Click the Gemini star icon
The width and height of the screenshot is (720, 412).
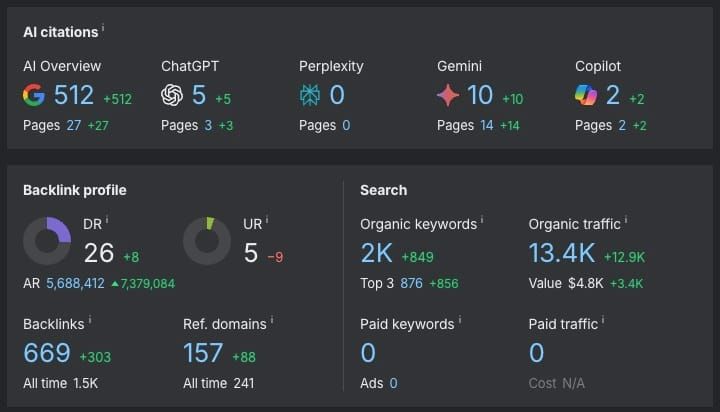click(x=449, y=95)
